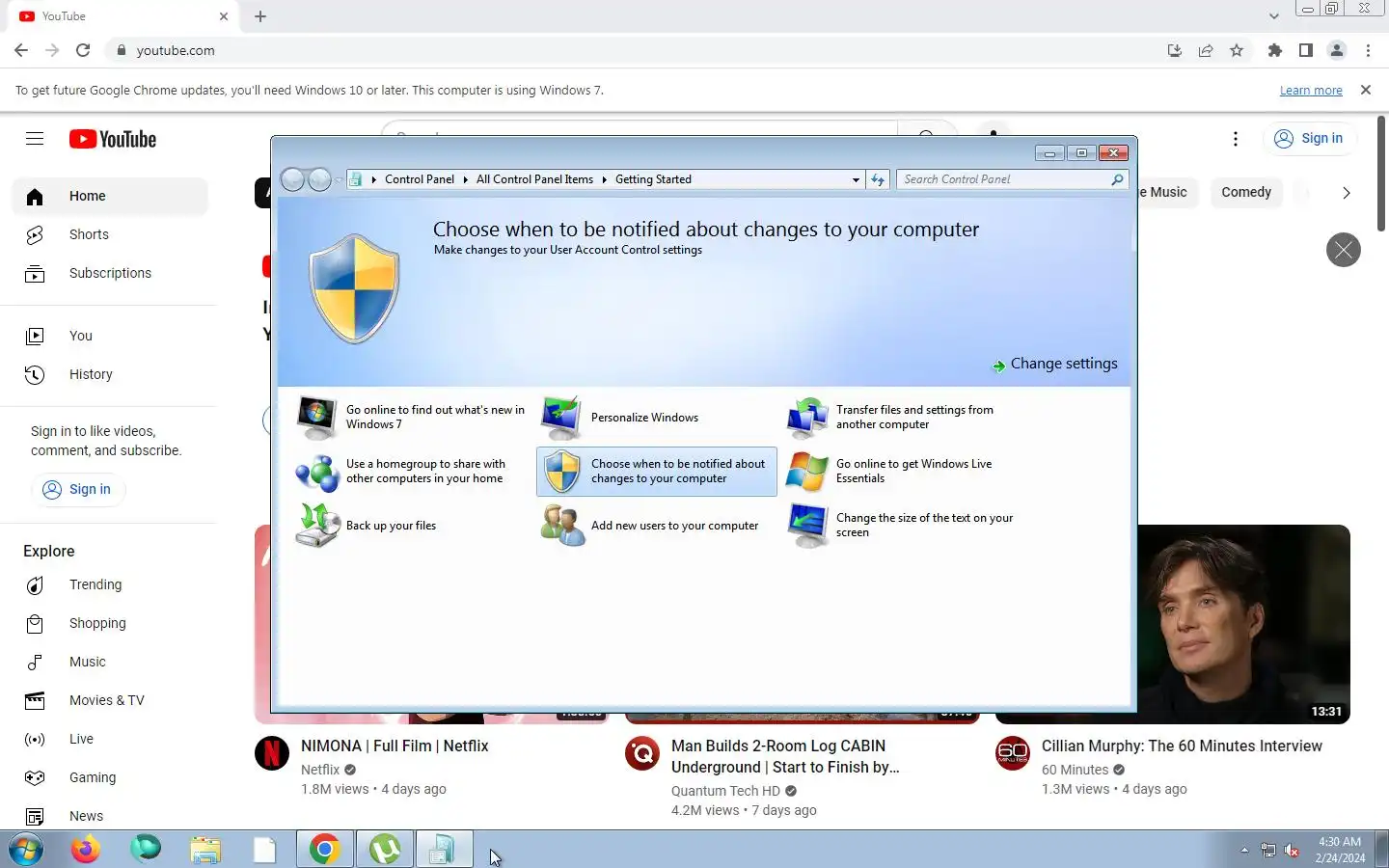Select Choose when to be notified item
This screenshot has height=868, width=1389.
coord(656,471)
